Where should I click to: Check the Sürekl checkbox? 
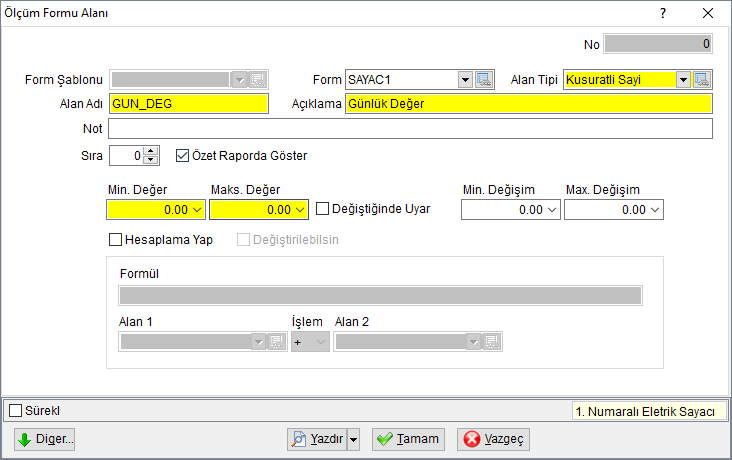(15, 410)
